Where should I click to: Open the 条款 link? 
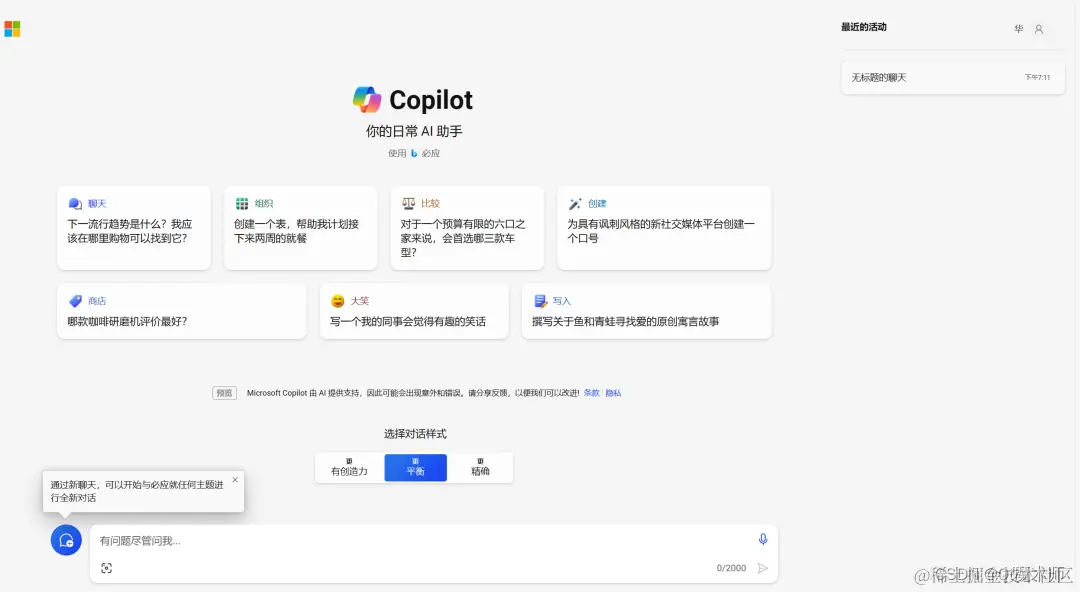(x=589, y=393)
